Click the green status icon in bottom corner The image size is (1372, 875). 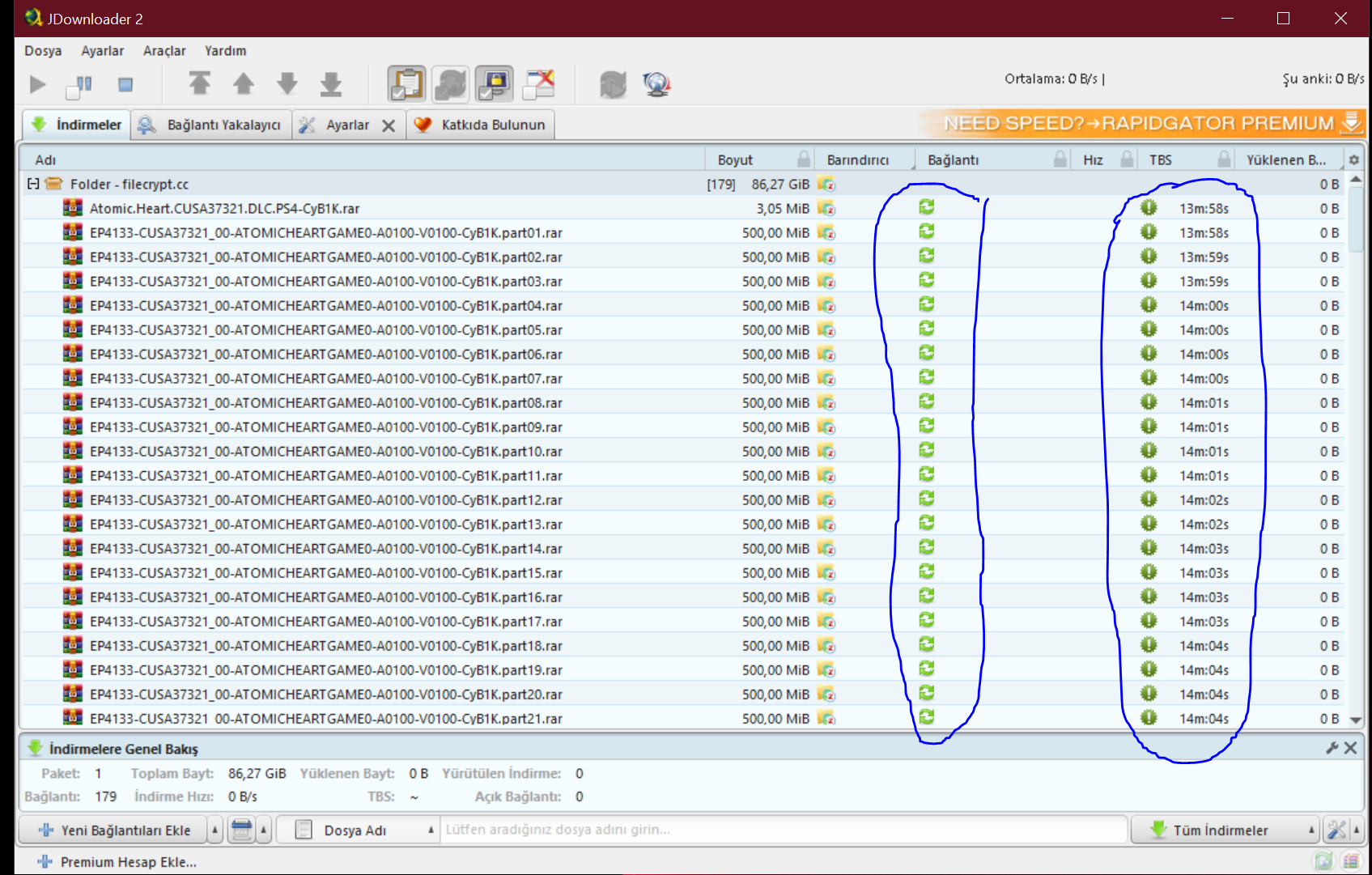pos(1323,861)
